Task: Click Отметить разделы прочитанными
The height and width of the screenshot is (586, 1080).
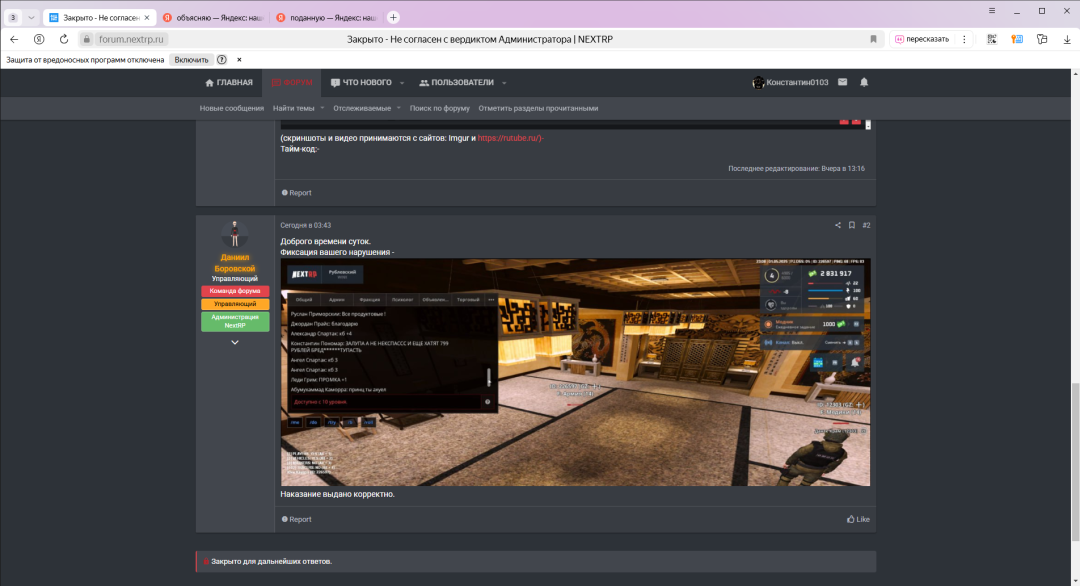Action: (539, 108)
